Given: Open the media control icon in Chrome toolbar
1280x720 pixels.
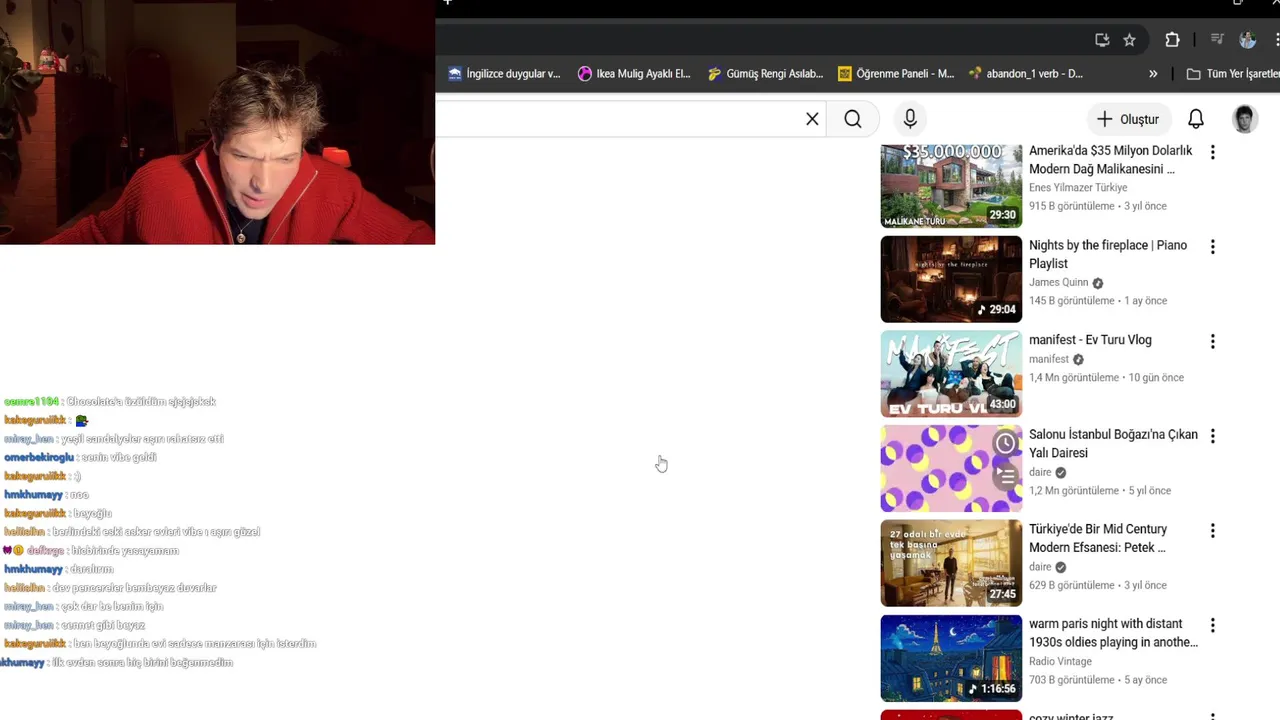Looking at the screenshot, I should click(1217, 40).
